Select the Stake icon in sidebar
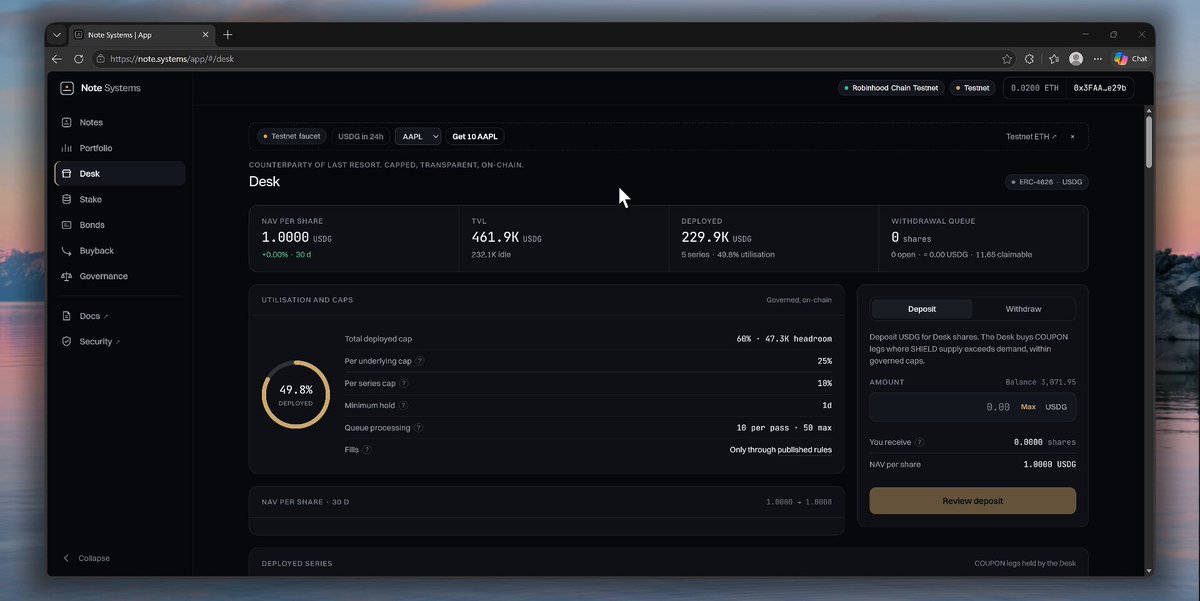Screen dimensions: 1200x601 coord(67,199)
